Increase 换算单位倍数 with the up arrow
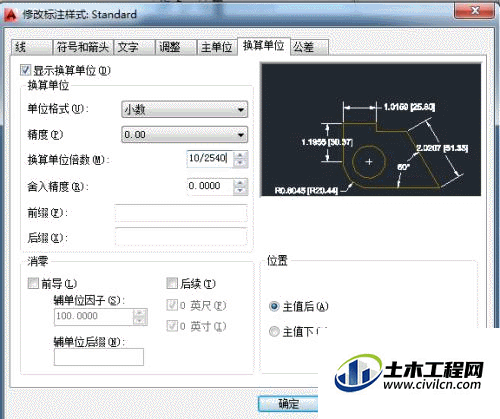Screen dimensions: 500x419 pyautogui.click(x=240, y=155)
